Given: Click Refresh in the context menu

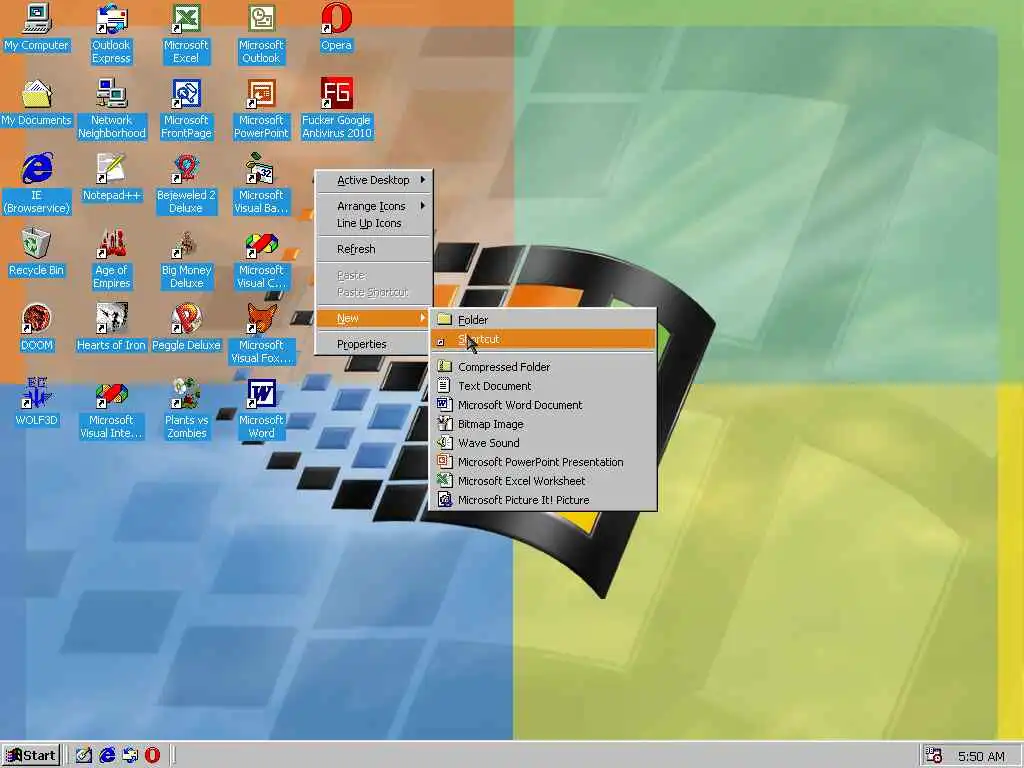Looking at the screenshot, I should [374, 249].
